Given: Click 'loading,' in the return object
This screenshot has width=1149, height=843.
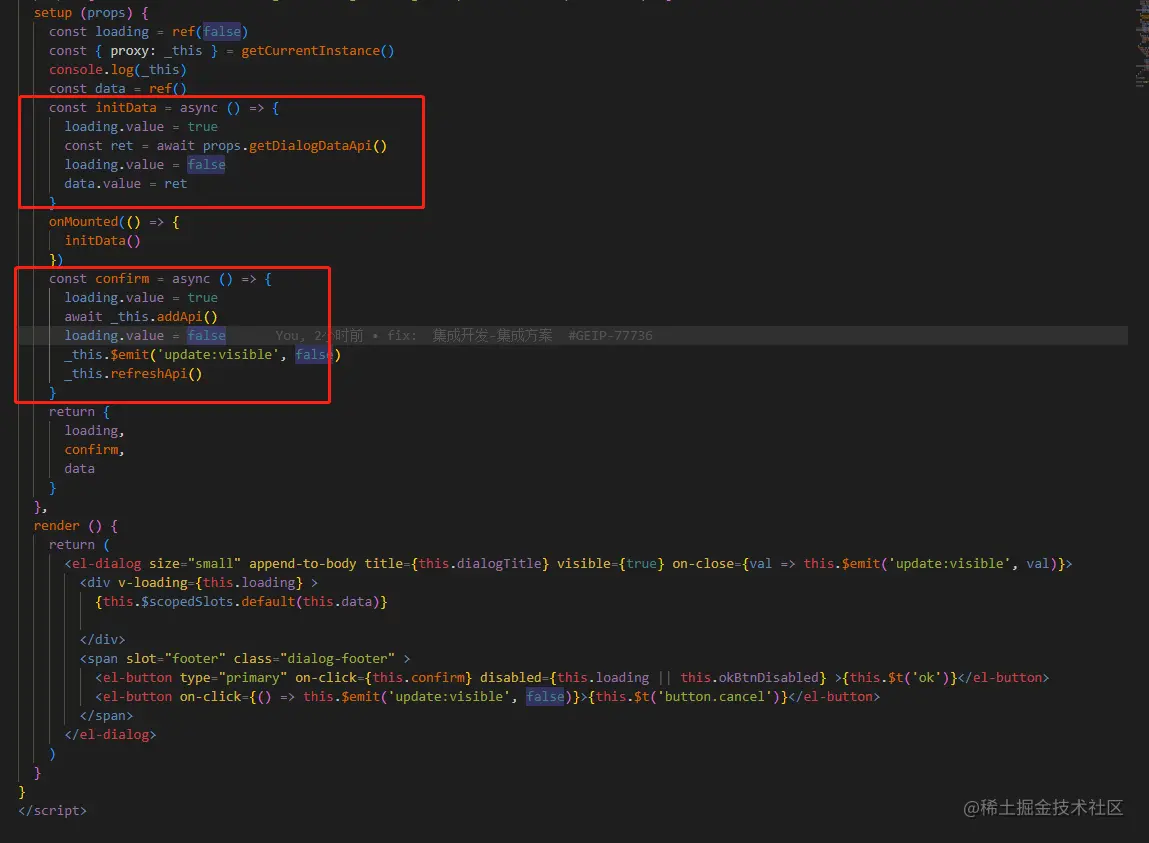Looking at the screenshot, I should click(x=94, y=431).
